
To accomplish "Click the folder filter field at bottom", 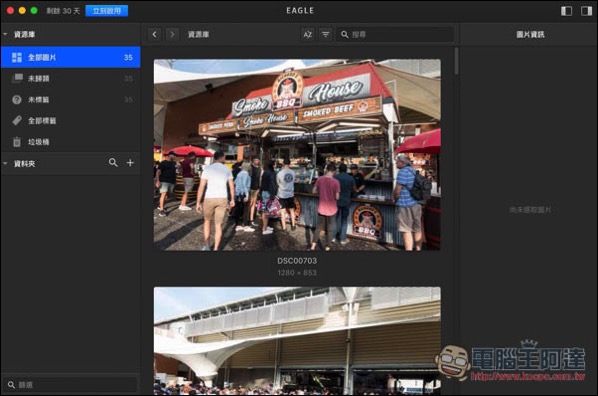I will pos(71,385).
